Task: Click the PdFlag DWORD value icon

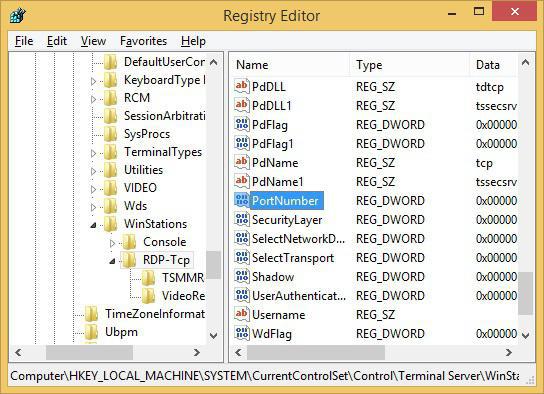Action: click(x=241, y=124)
